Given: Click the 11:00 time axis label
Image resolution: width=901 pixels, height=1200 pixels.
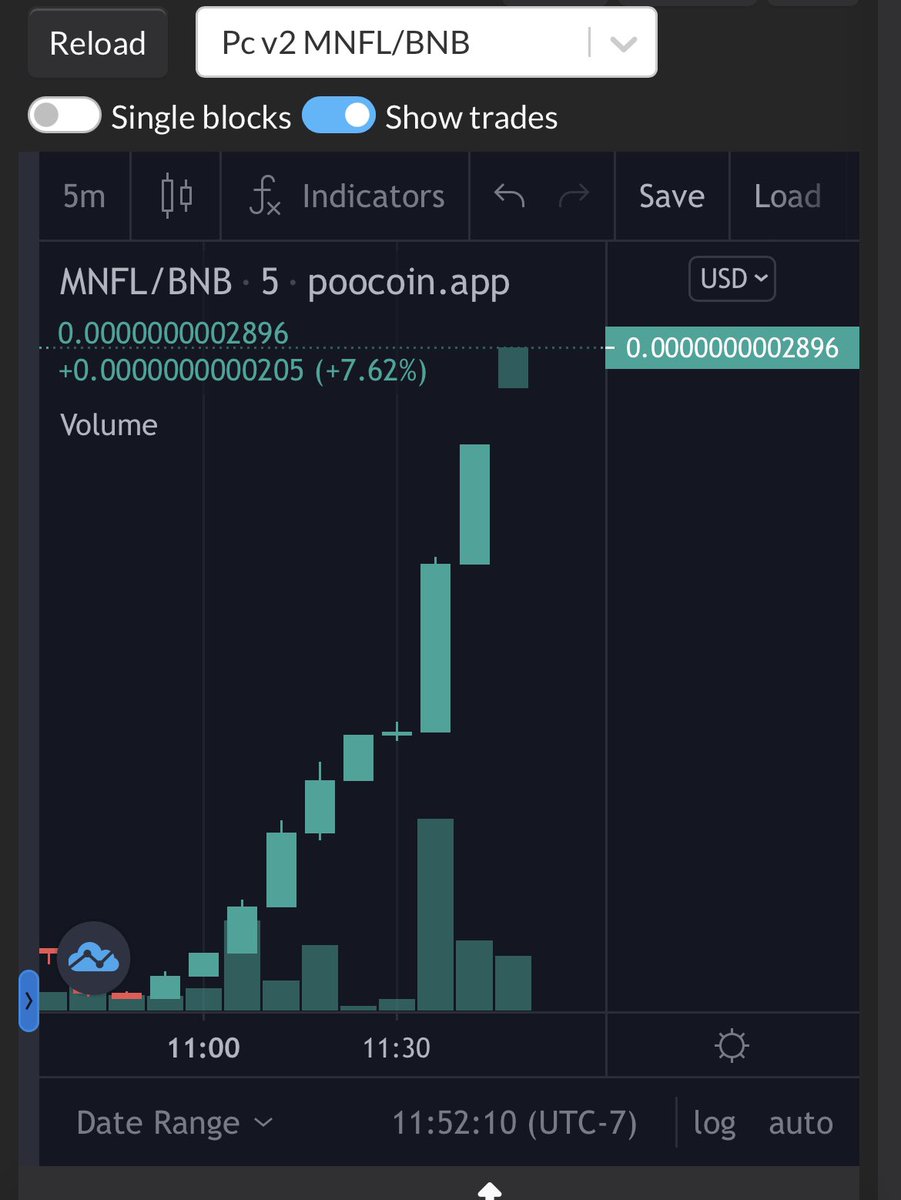Looking at the screenshot, I should click(x=204, y=1048).
